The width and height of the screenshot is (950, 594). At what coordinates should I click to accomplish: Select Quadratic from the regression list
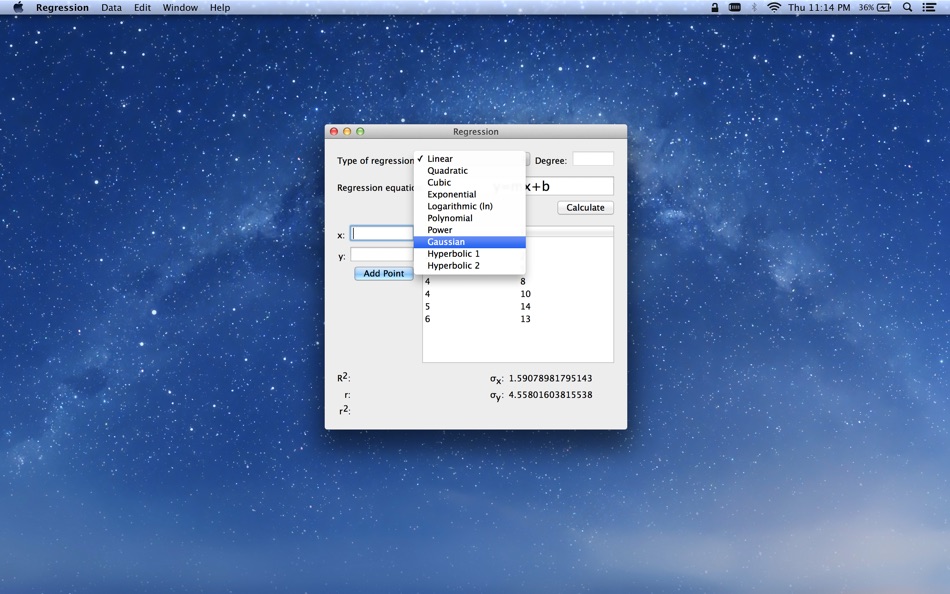click(470, 170)
